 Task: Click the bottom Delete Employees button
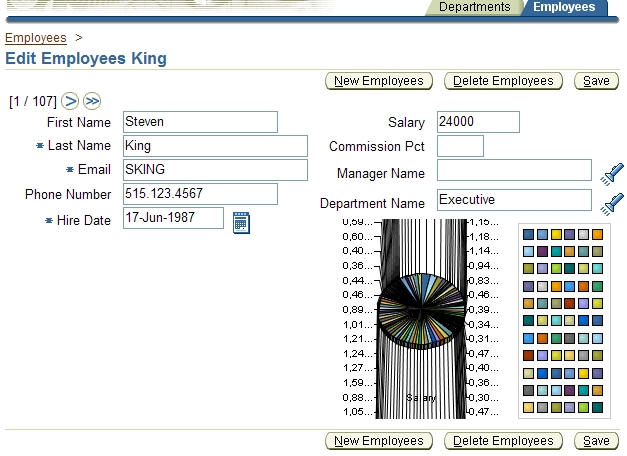point(503,441)
